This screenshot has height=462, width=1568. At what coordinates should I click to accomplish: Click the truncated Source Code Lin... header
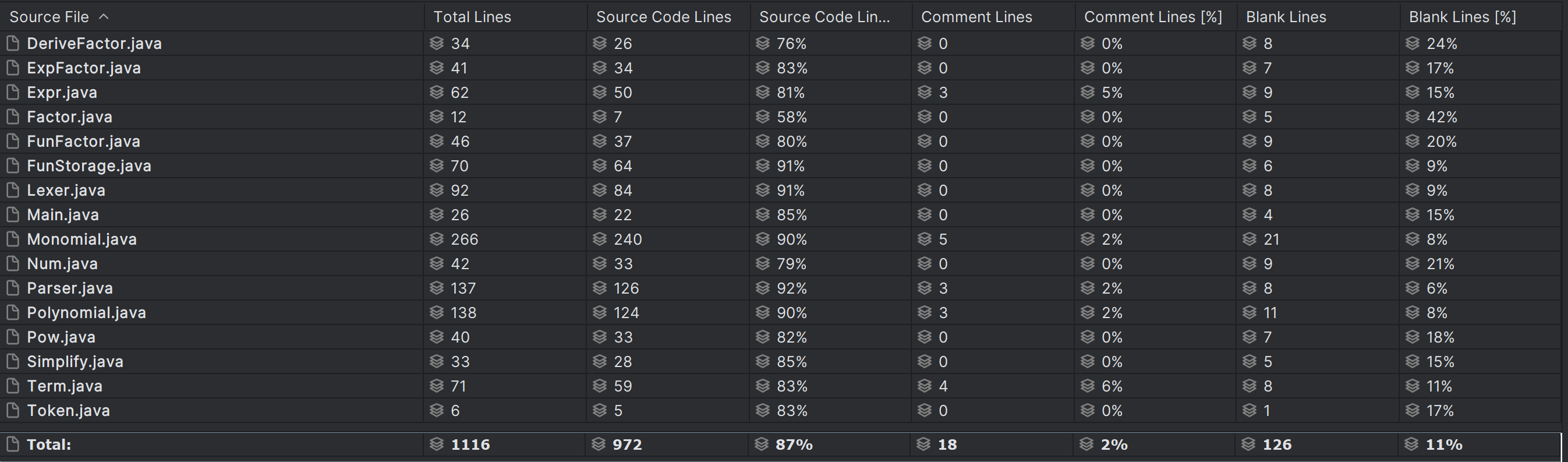(824, 17)
